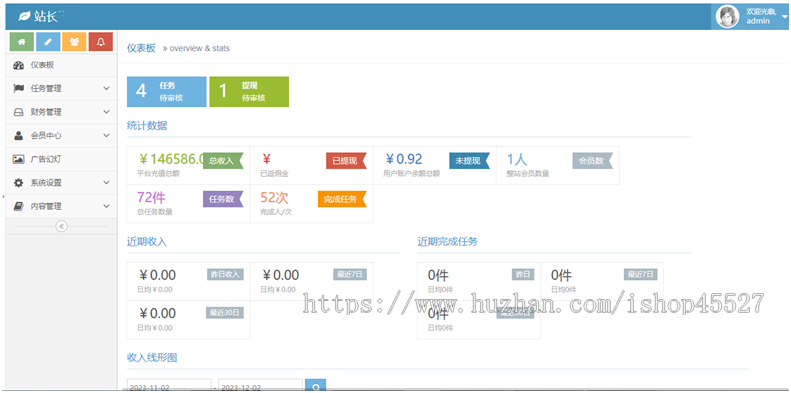Viewport: 791px width, 393px height.
Task: Click the 统计数据 section heading
Action: [x=147, y=126]
